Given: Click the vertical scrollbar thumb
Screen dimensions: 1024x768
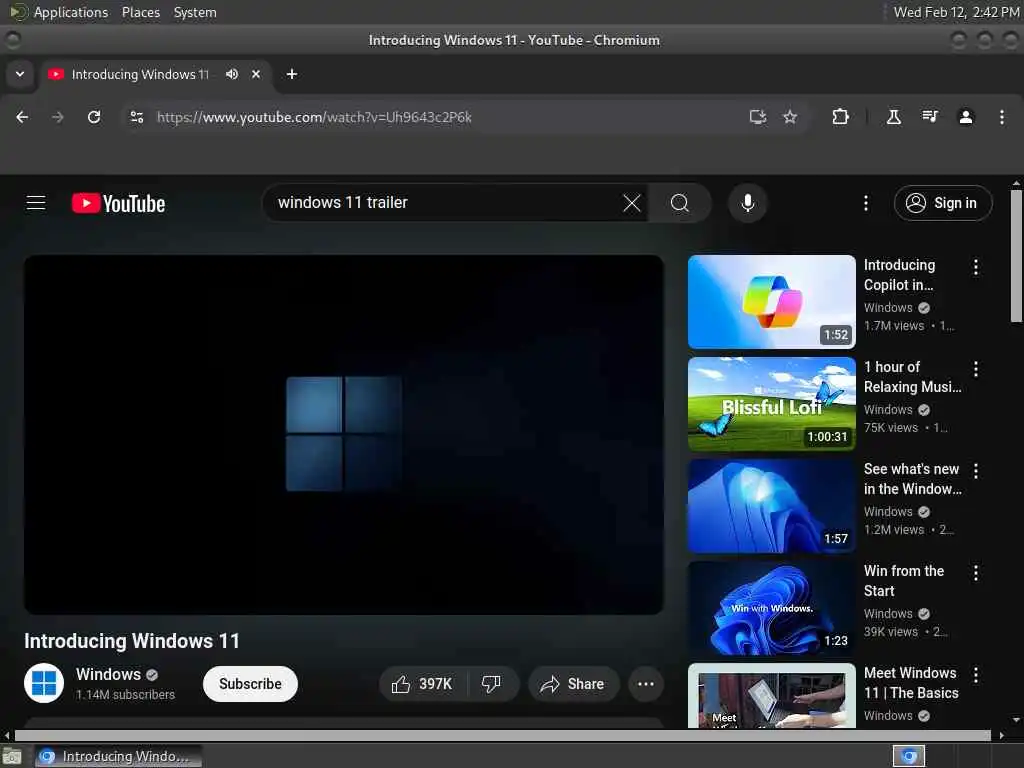Looking at the screenshot, I should point(1016,255).
